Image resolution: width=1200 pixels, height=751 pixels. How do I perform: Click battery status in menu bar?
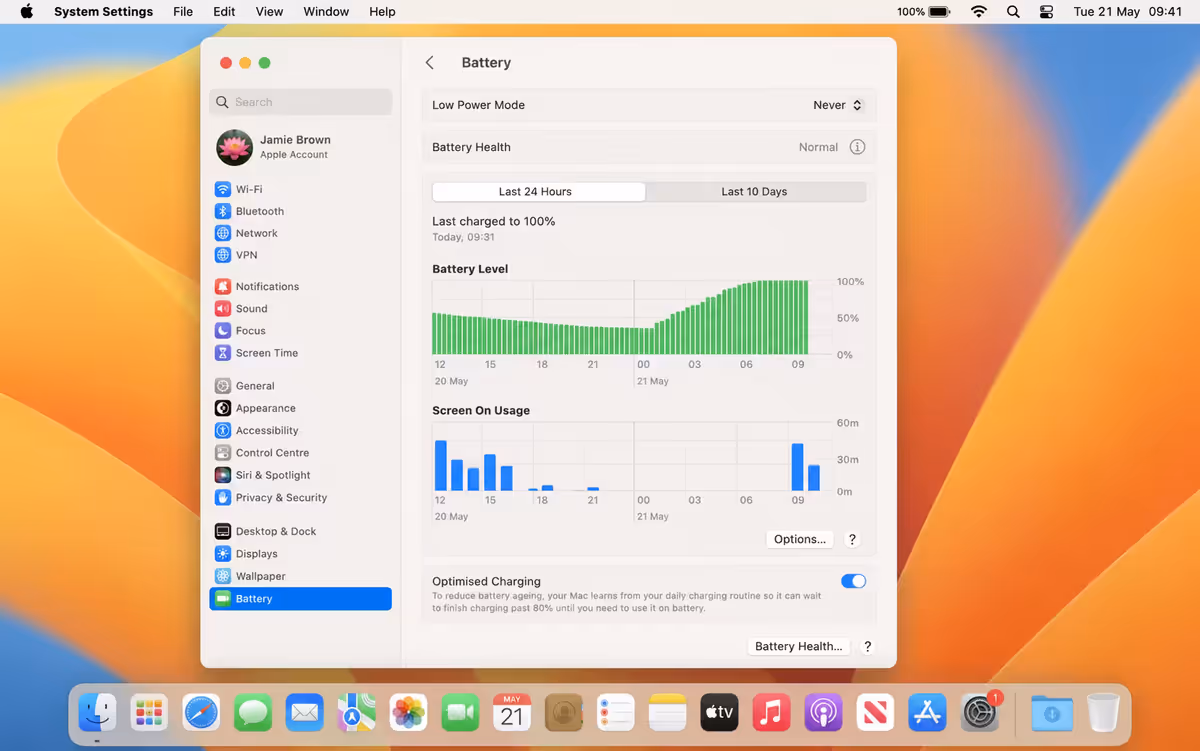[x=924, y=12]
